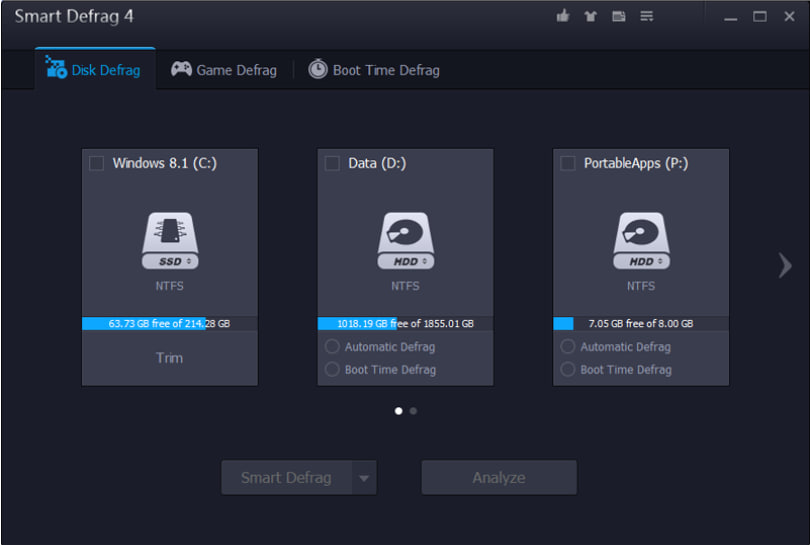Open the skin shirt icon in title bar
810x545 pixels.
click(x=590, y=17)
